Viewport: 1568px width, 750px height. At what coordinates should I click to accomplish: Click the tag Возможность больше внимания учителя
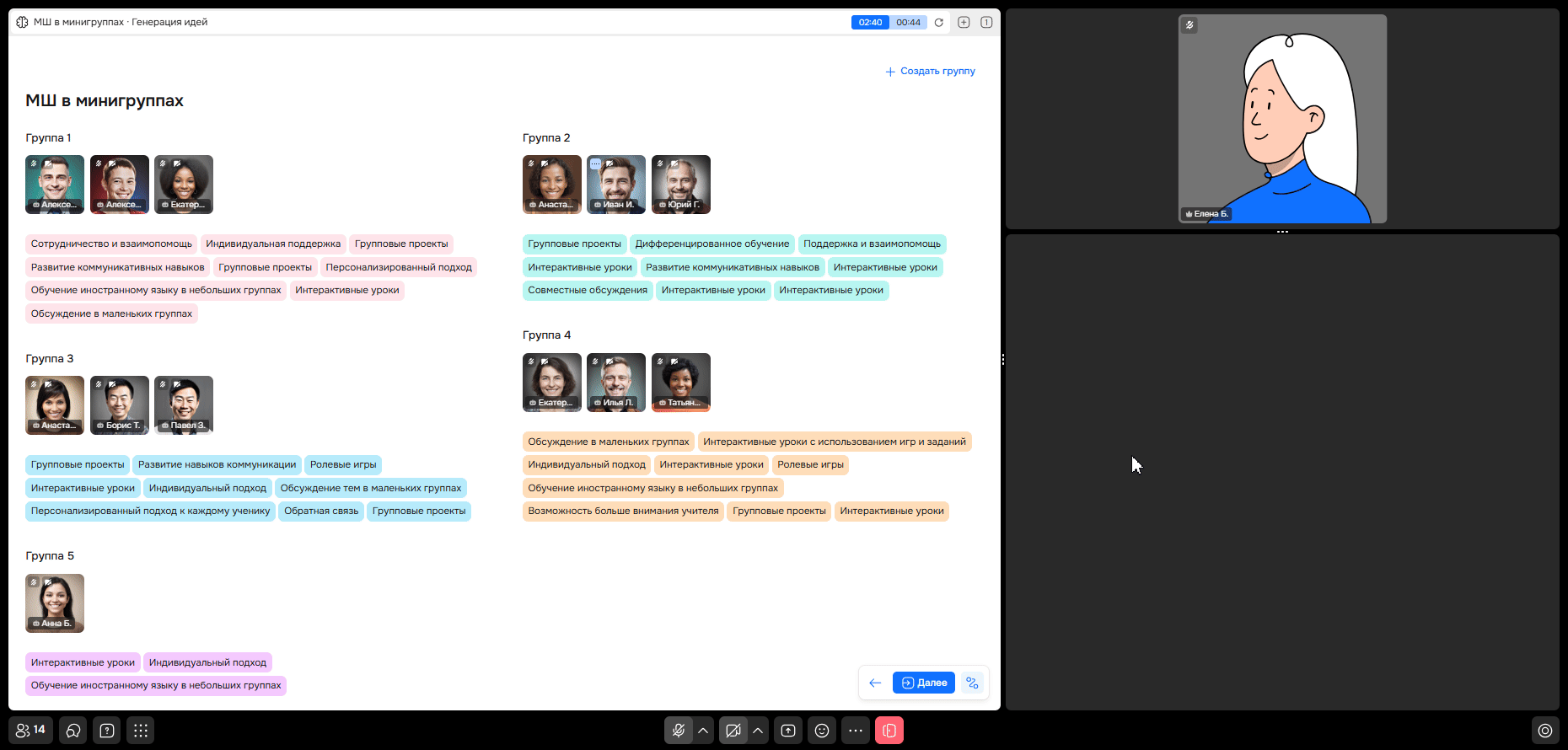[623, 511]
